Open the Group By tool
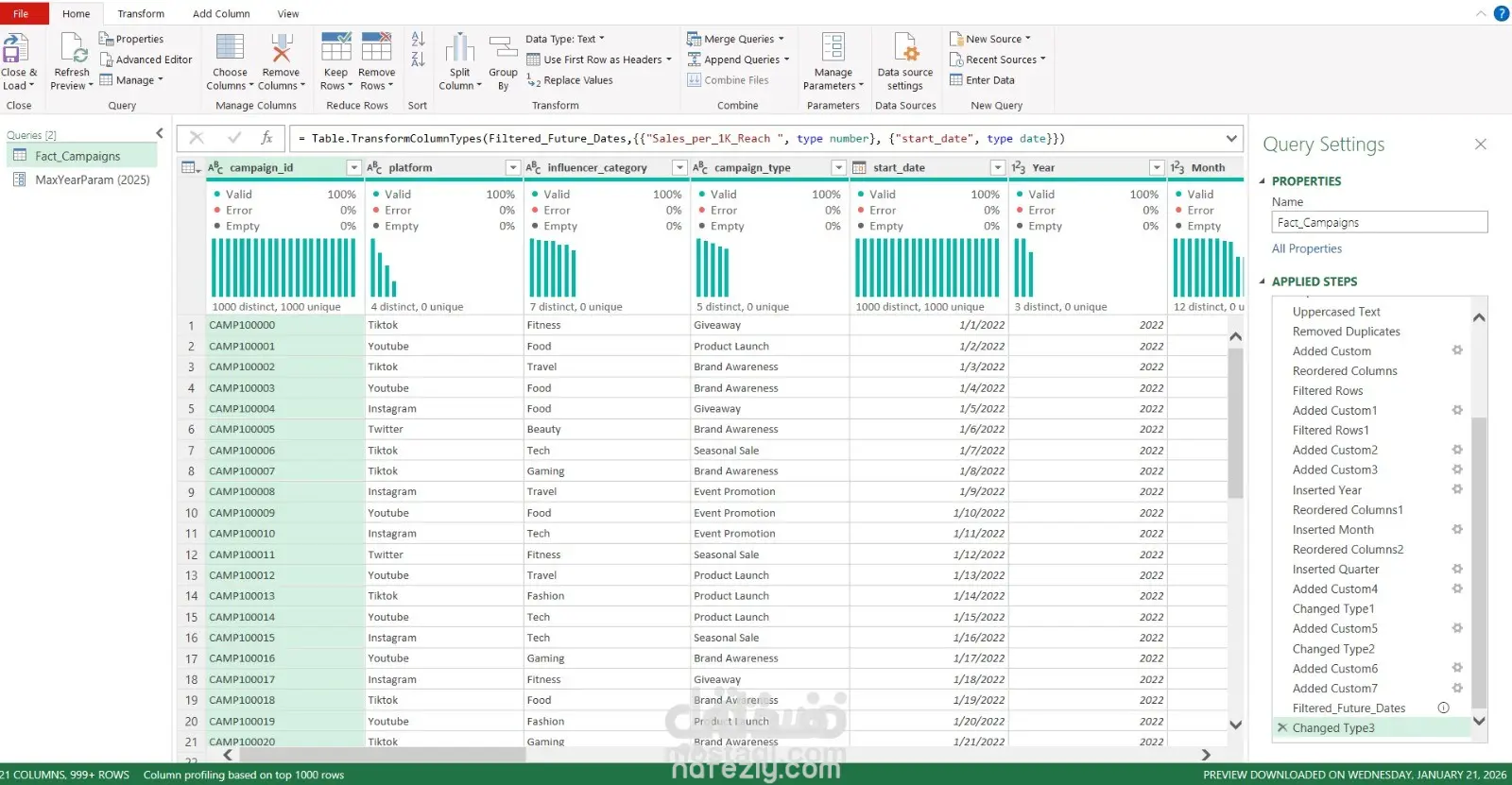Viewport: 1512px width, 785px height. [503, 48]
